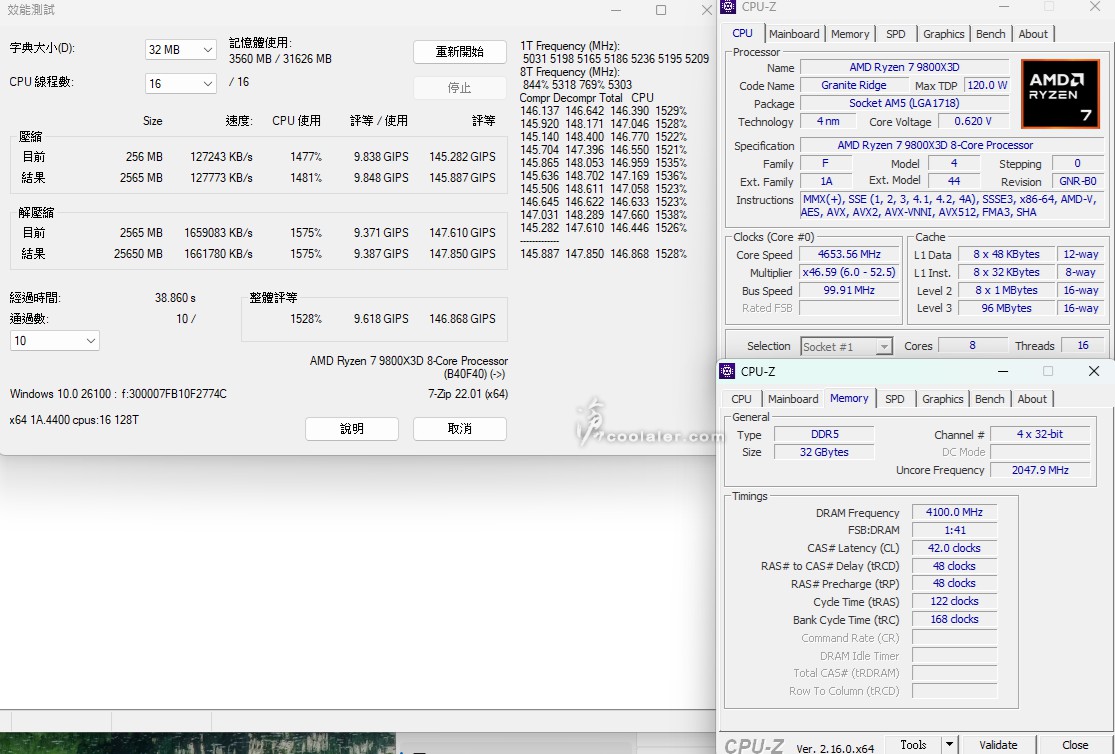The height and width of the screenshot is (754, 1115).
Task: Close the CPU-Z memory timings window with the X
Action: click(x=1094, y=371)
